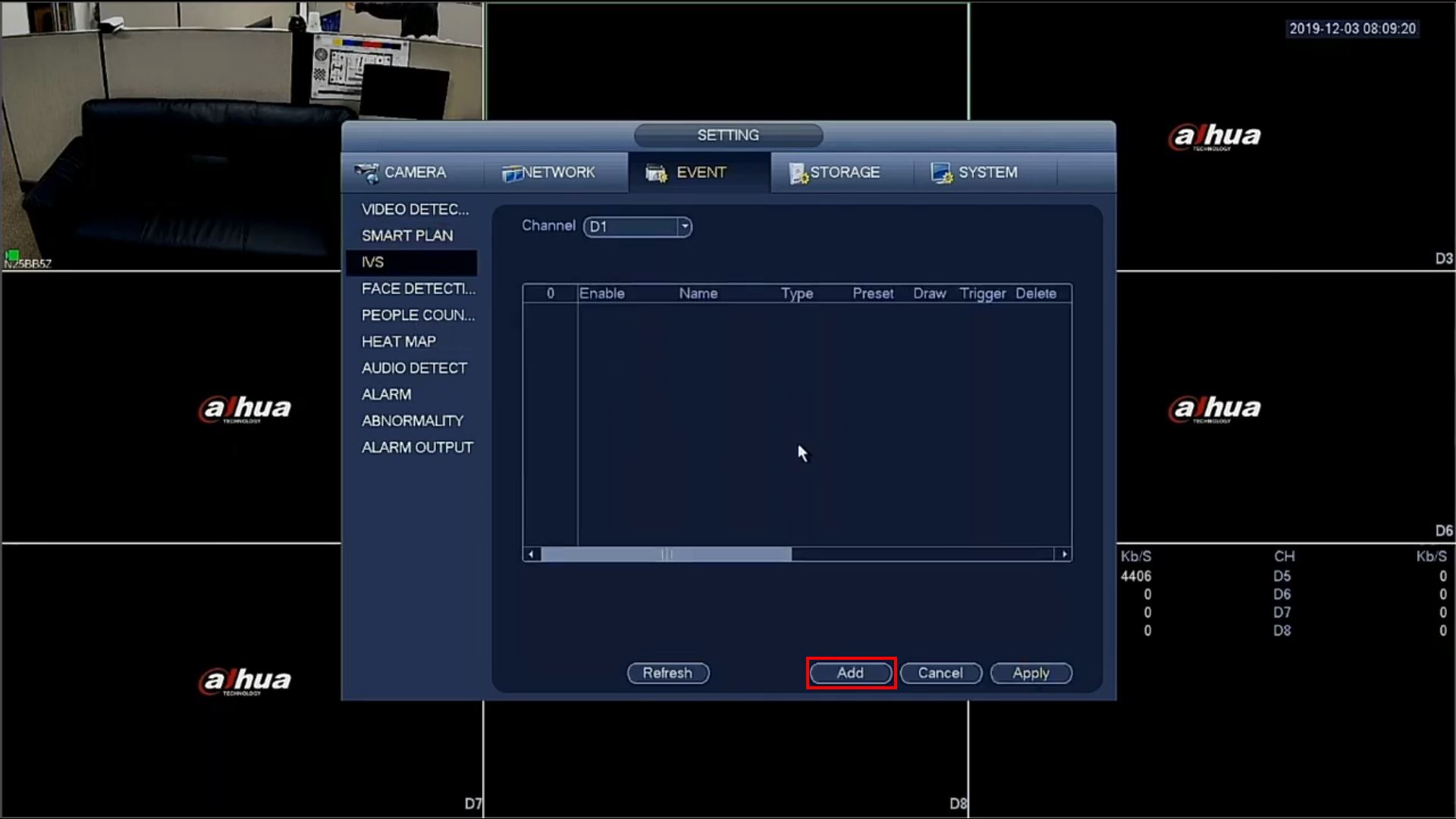
Task: Click the Cancel button
Action: (940, 673)
